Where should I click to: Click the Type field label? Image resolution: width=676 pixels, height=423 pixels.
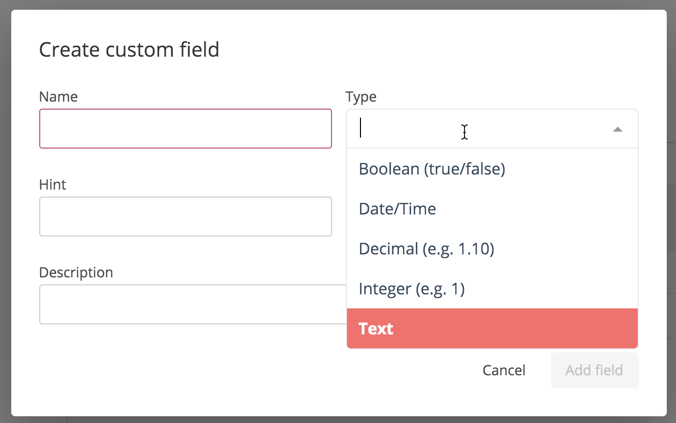361,97
